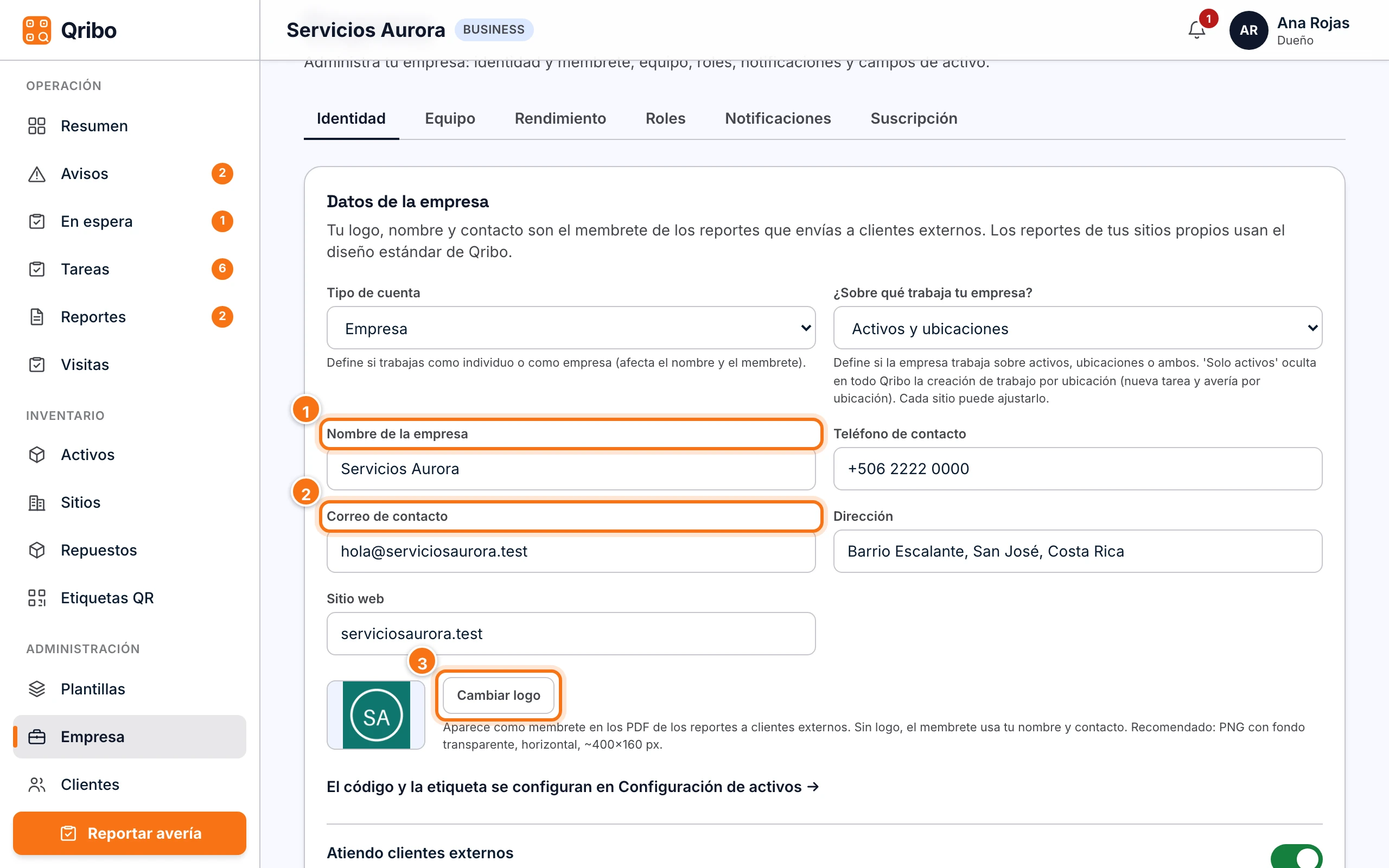Viewport: 1389px width, 868px height.
Task: Select the Identidad tab
Action: coord(351,118)
